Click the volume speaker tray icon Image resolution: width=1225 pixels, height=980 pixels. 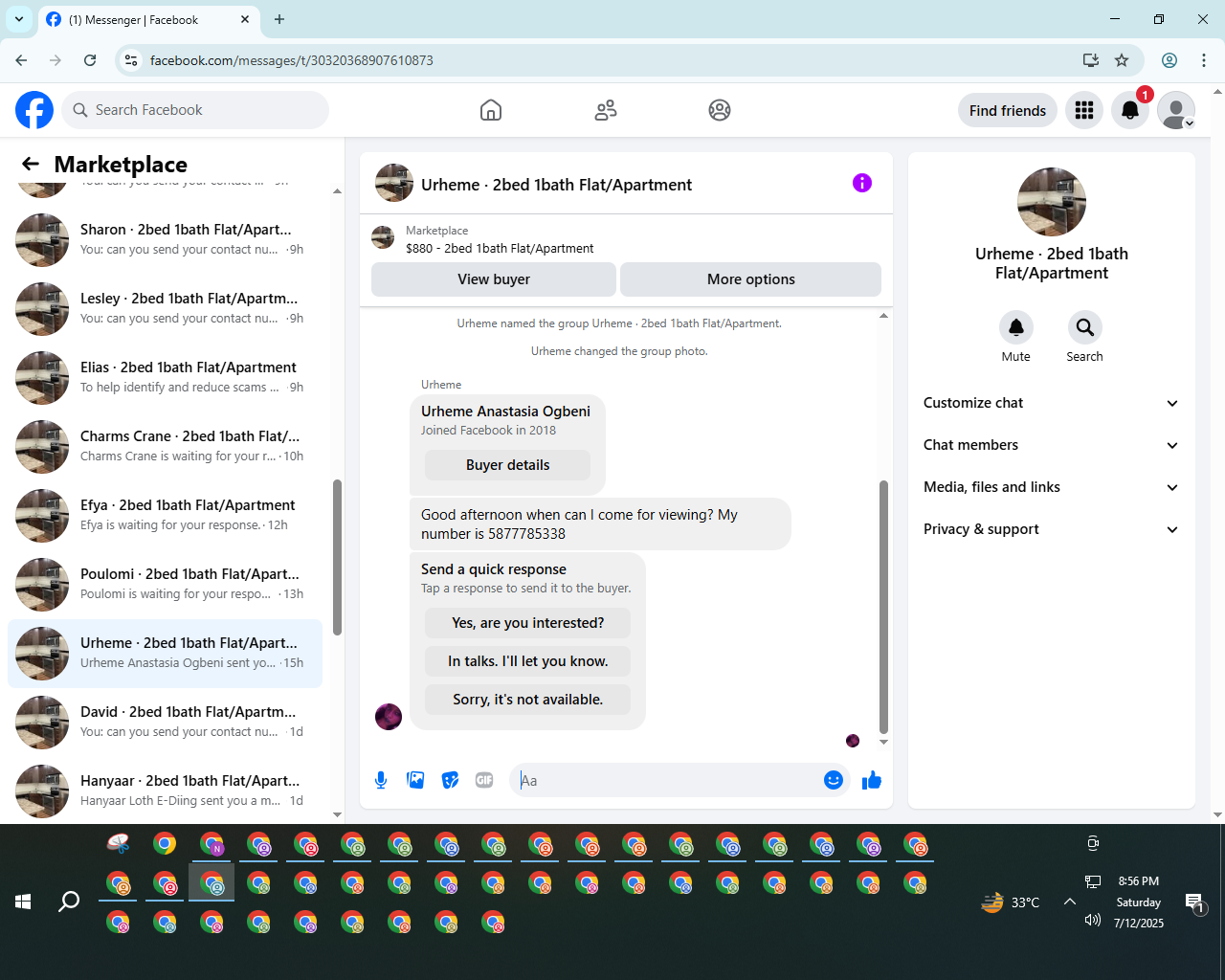click(1093, 920)
